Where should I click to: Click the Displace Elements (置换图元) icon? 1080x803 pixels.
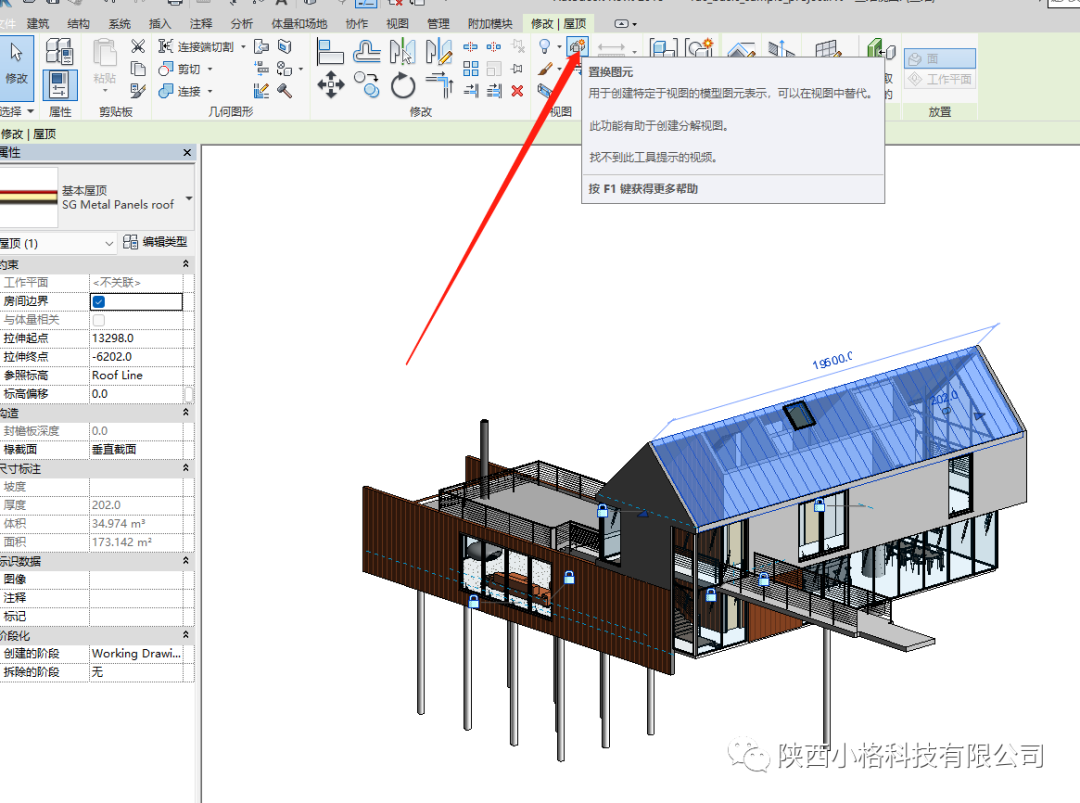(x=577, y=47)
